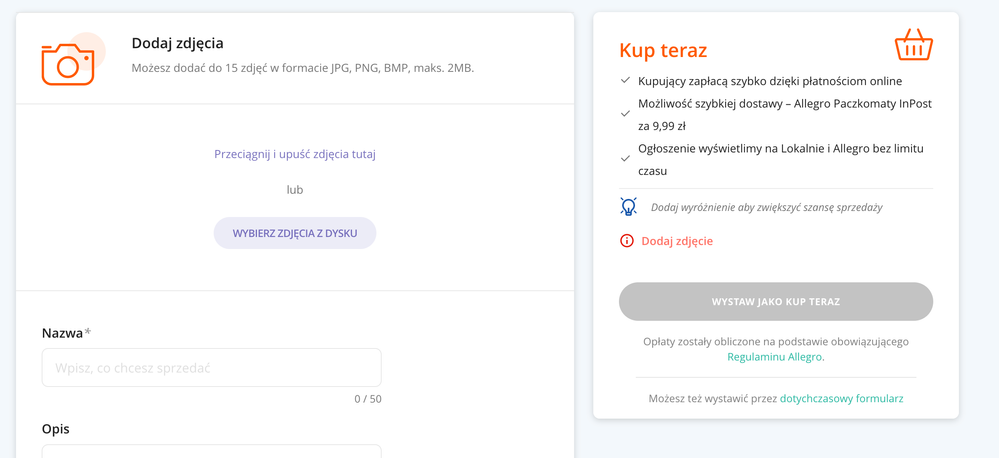Click the 'lub' separator text
The image size is (999, 458).
tap(295, 189)
